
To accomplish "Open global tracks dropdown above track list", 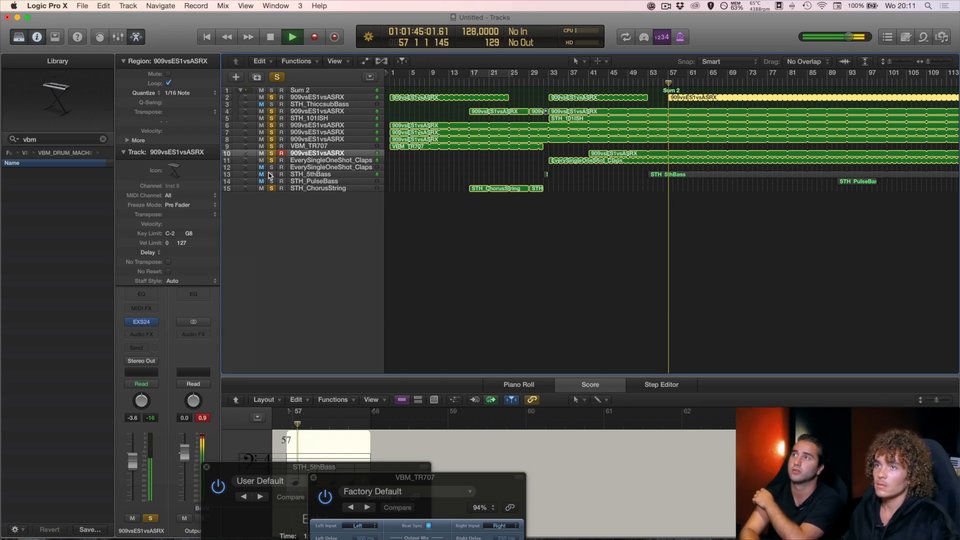I will click(x=370, y=77).
